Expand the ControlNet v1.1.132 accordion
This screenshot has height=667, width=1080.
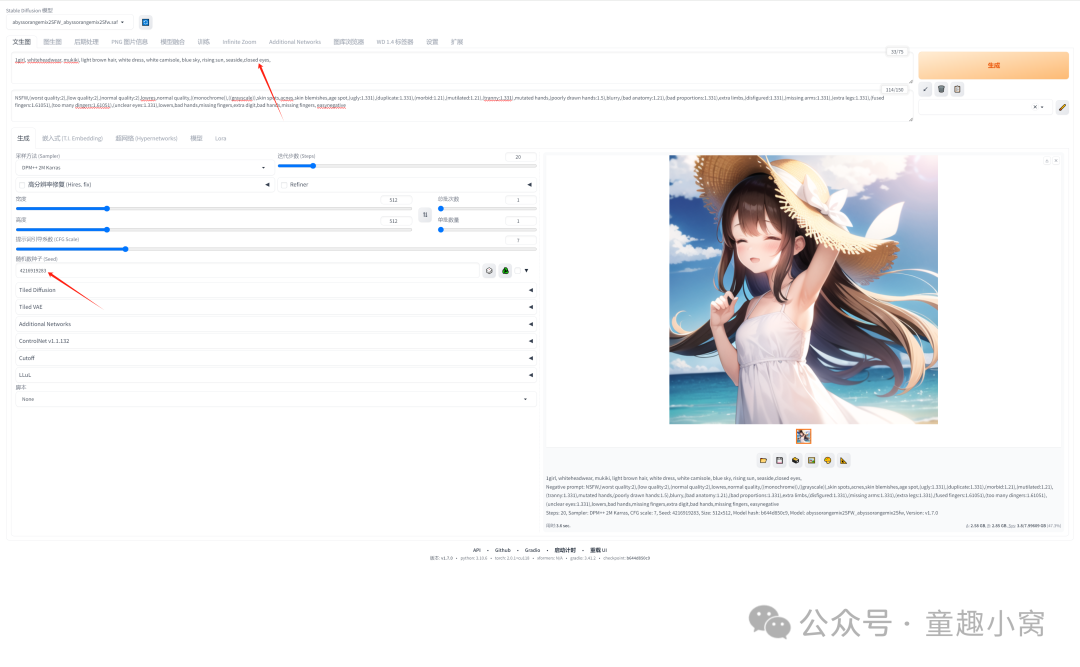[276, 341]
